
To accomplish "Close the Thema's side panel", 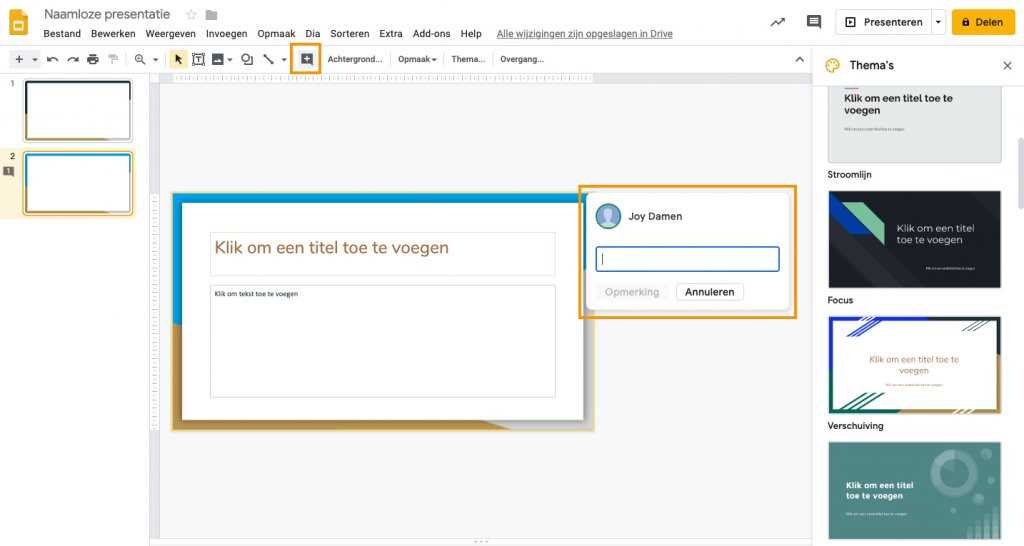I will coord(1007,65).
